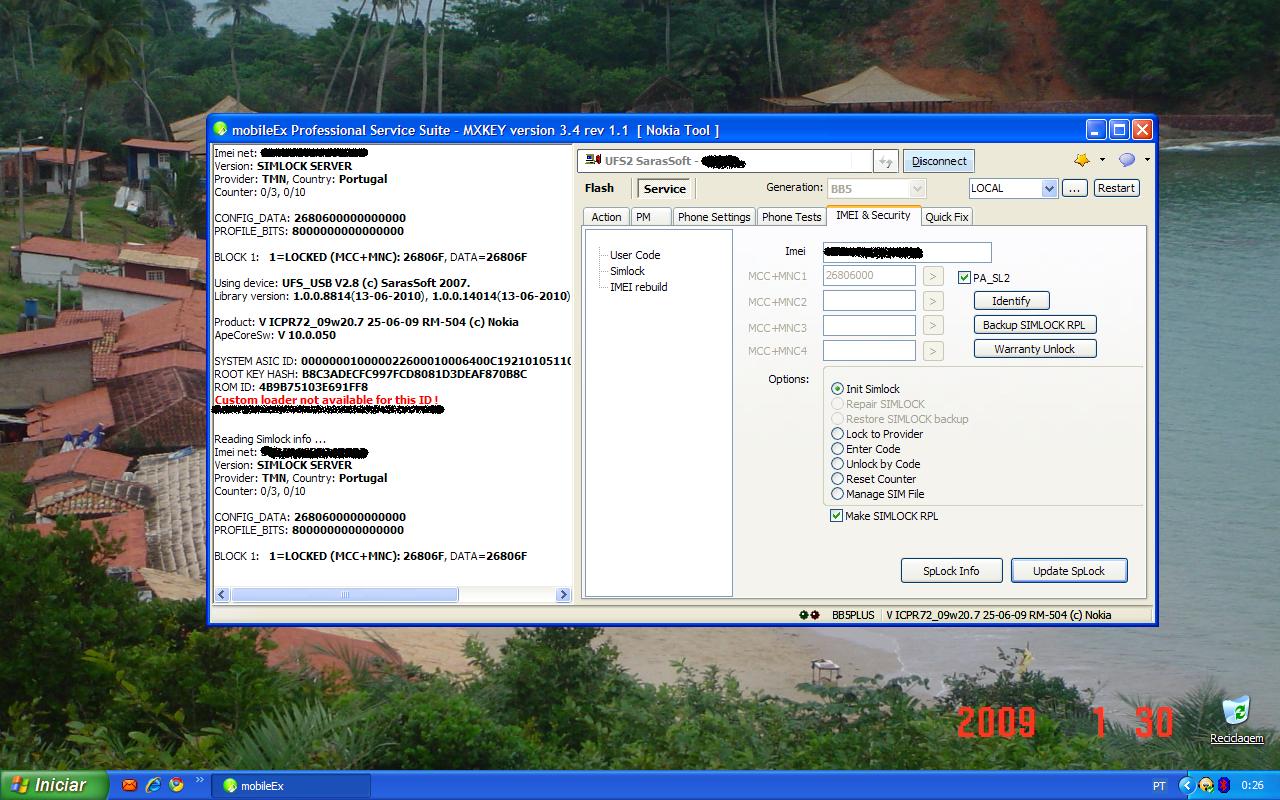Switch to the Quick Fix tab
Screen dimensions: 1280x800
946,217
